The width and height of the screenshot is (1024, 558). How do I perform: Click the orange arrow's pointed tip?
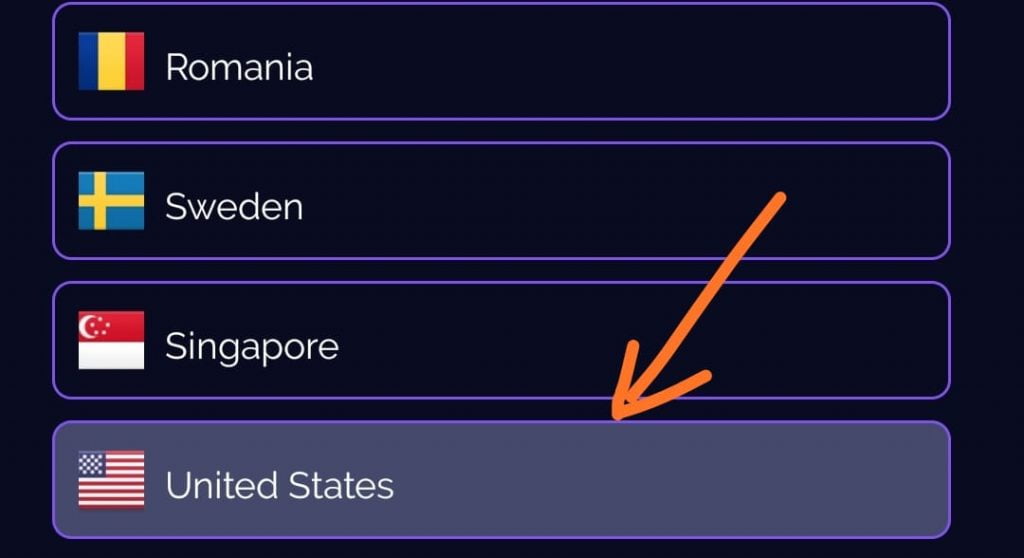[617, 416]
